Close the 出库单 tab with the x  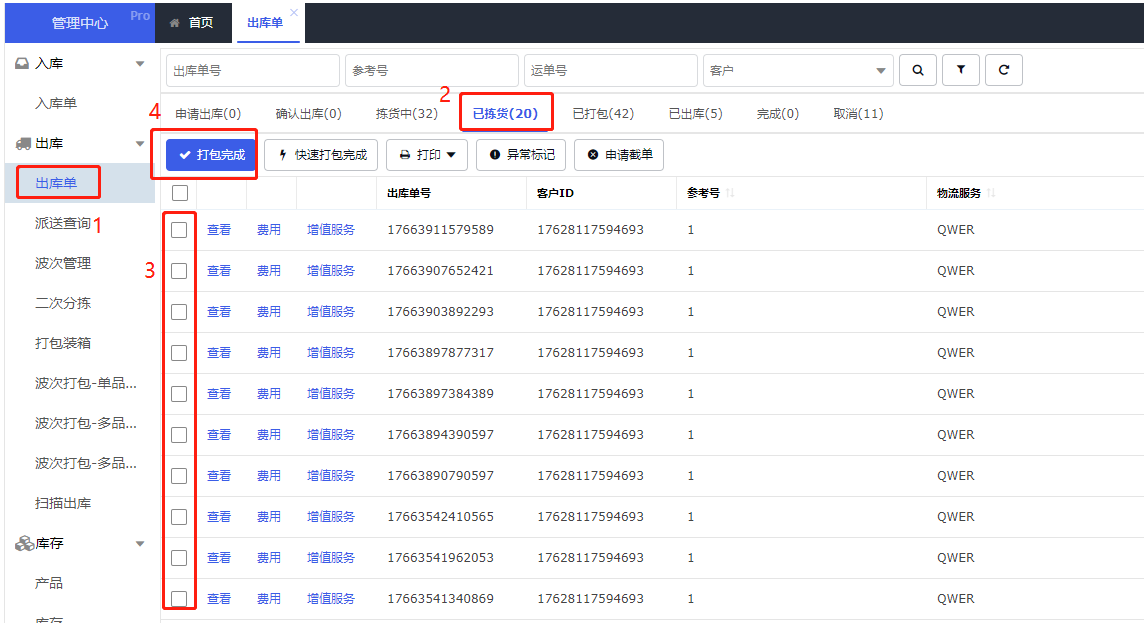click(x=293, y=12)
